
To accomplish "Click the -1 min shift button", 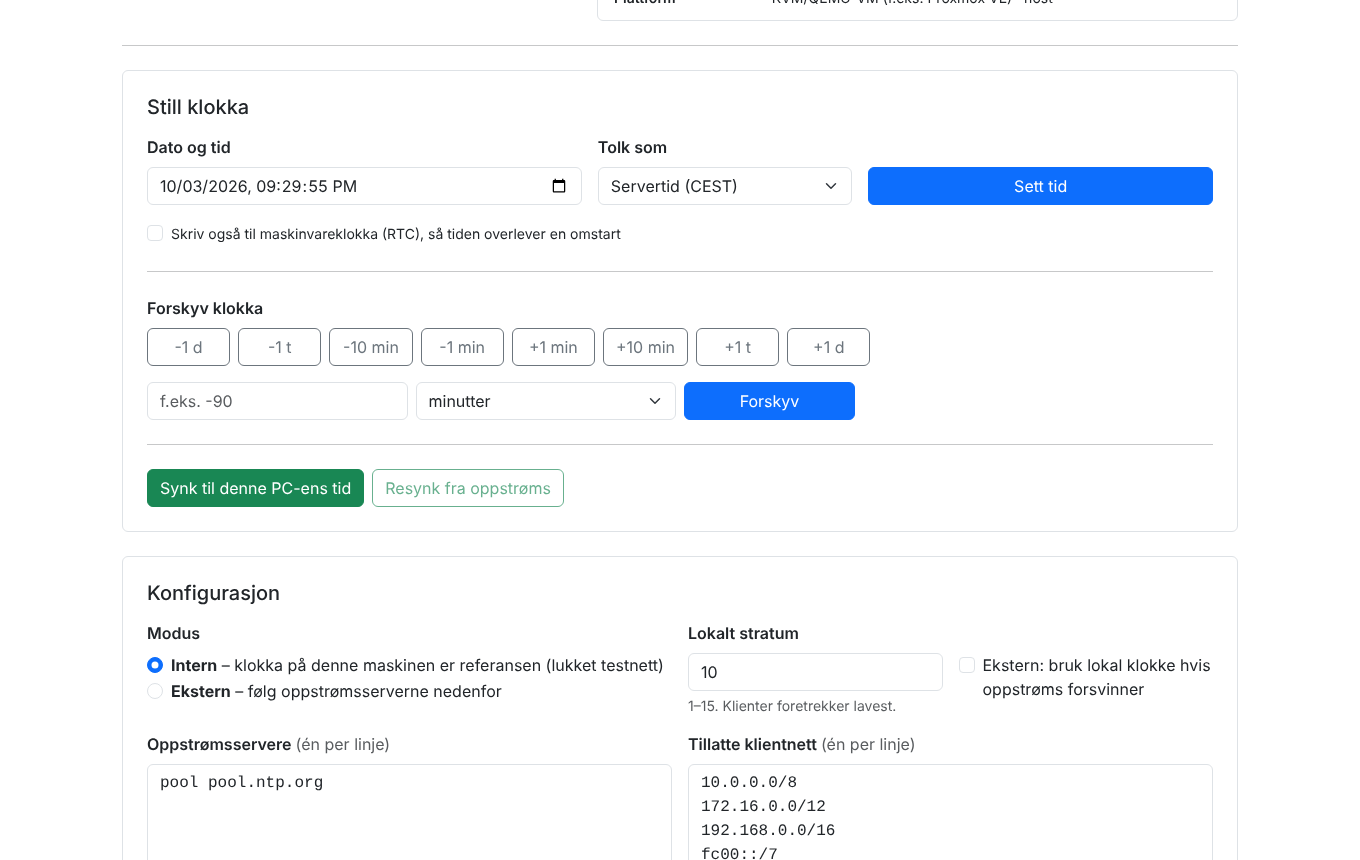I will pos(462,347).
